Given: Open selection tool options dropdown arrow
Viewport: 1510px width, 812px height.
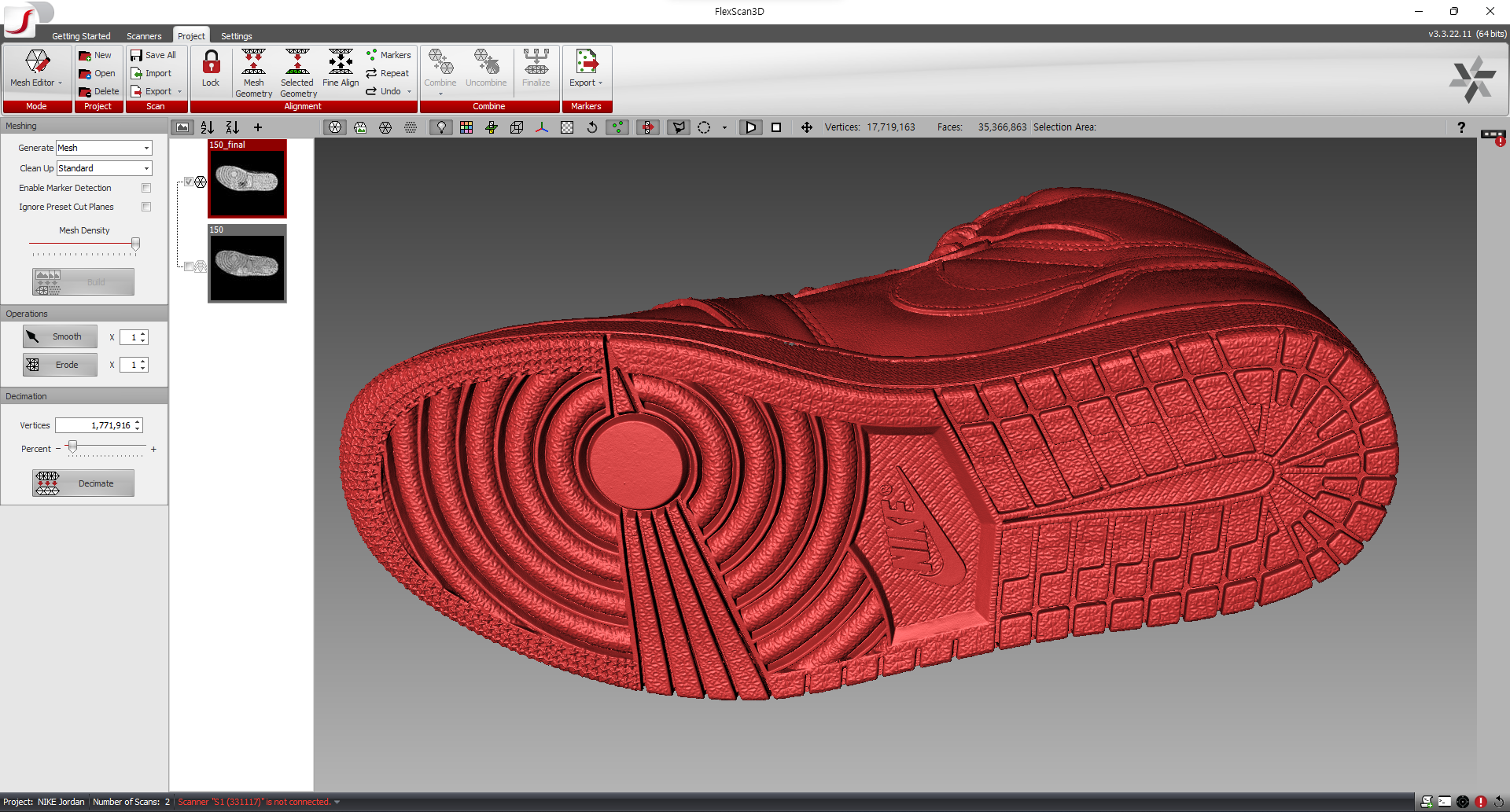Looking at the screenshot, I should (x=724, y=127).
